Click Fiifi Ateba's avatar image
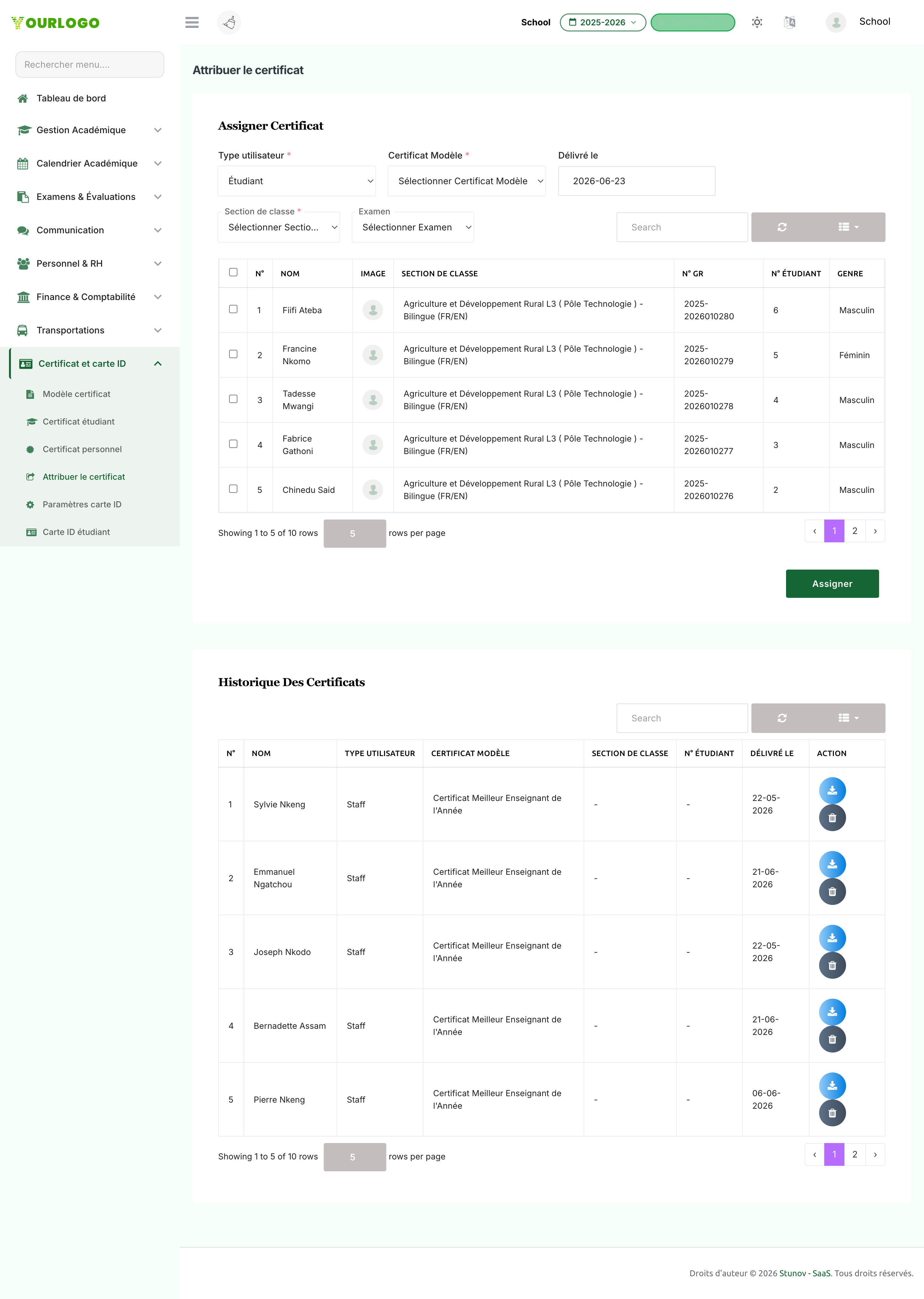 coord(373,310)
